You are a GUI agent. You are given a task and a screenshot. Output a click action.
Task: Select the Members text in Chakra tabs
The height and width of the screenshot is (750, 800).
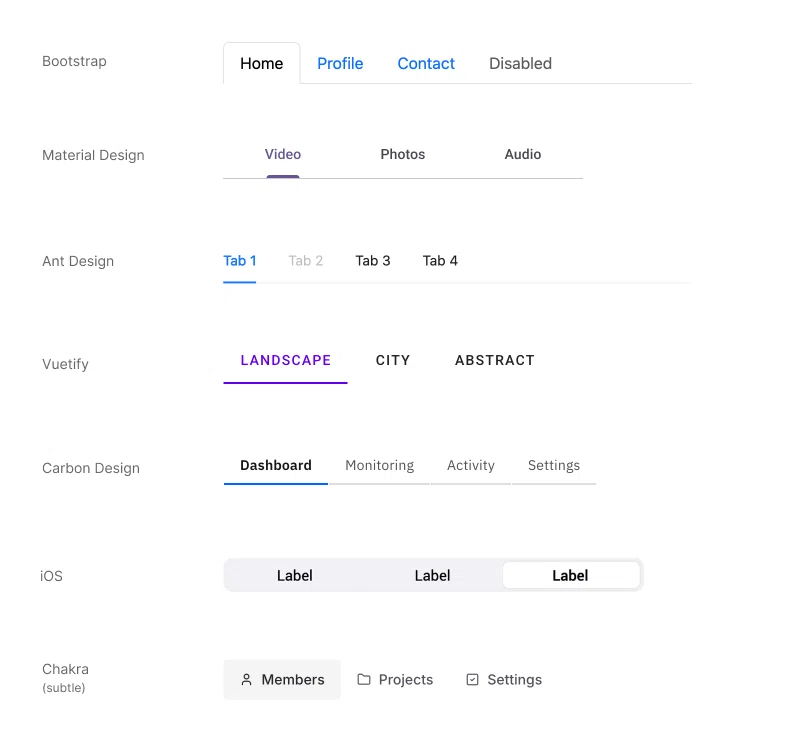(293, 680)
